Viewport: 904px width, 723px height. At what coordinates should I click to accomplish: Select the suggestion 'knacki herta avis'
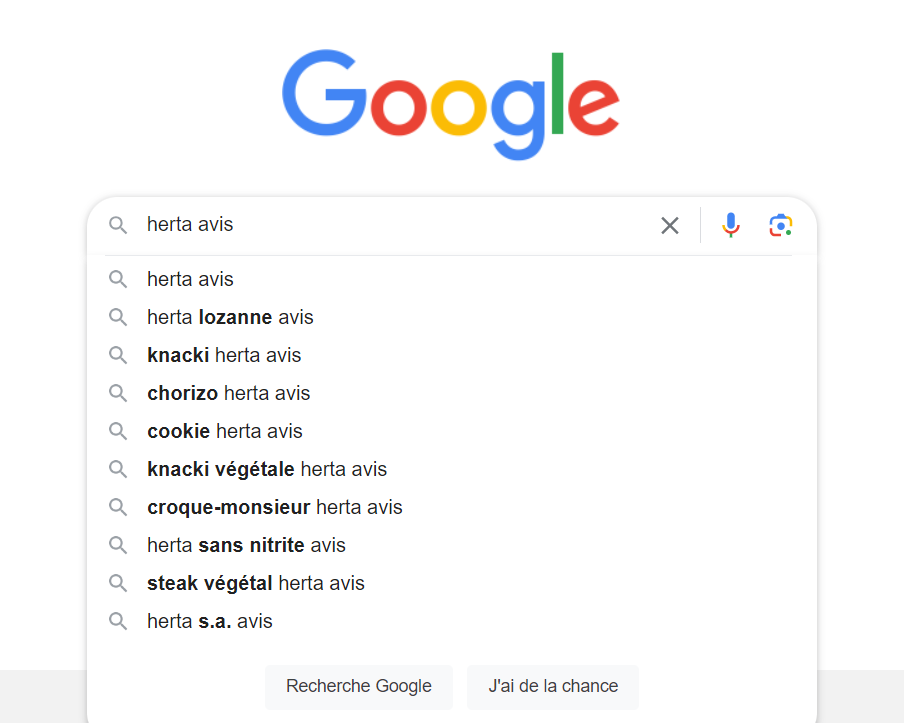(224, 355)
